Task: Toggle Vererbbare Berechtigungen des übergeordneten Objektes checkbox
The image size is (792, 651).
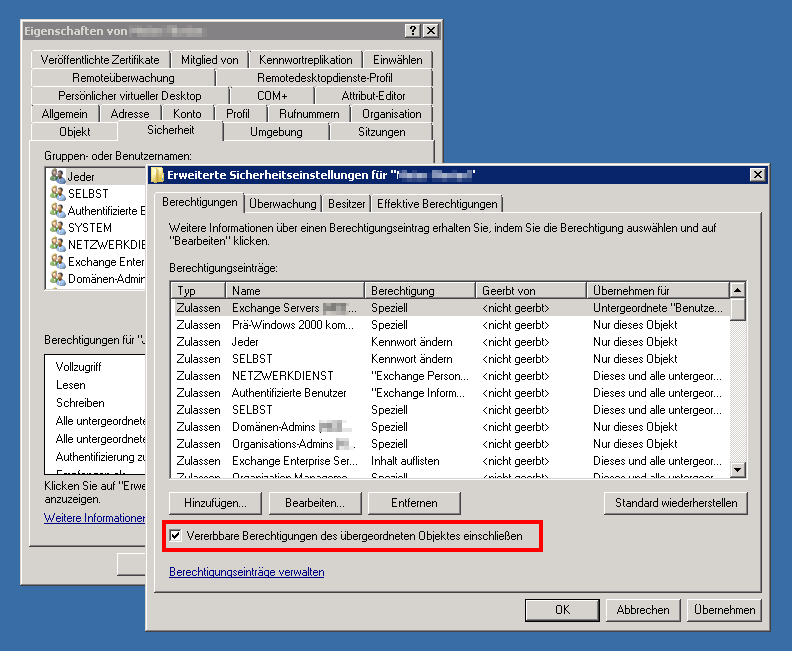Action: (x=175, y=535)
